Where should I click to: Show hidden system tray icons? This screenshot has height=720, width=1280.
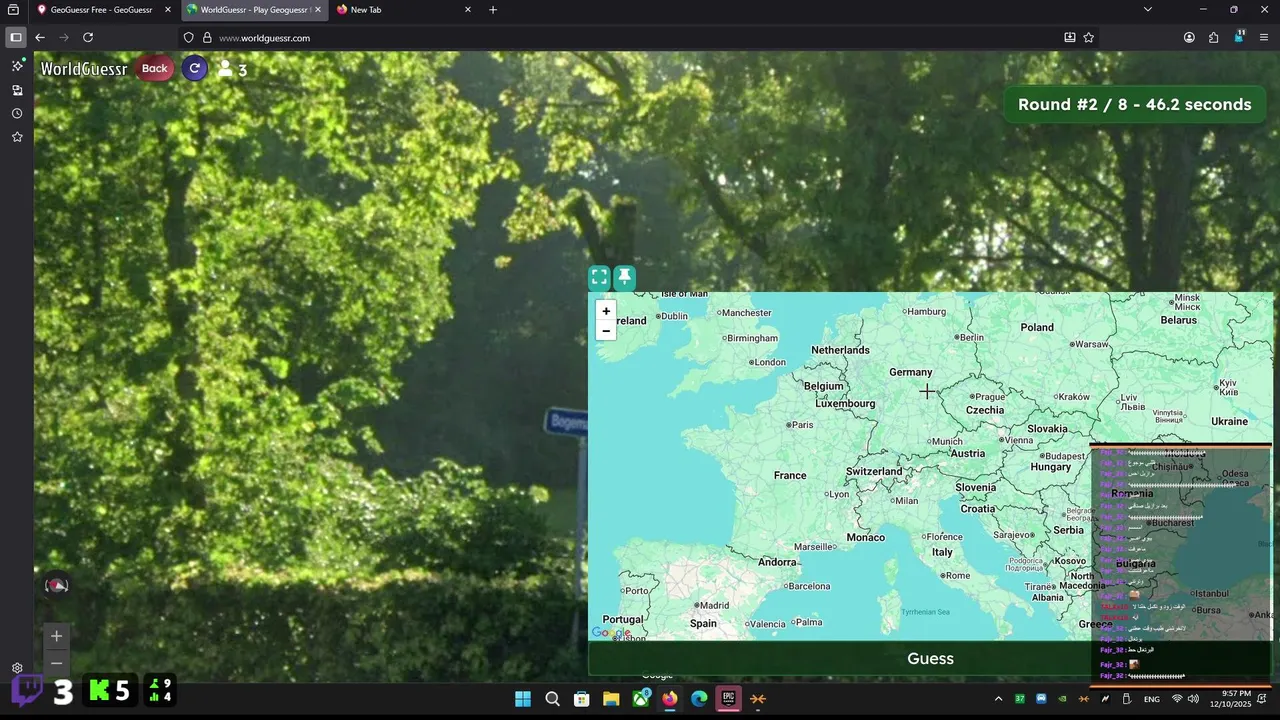click(x=998, y=698)
